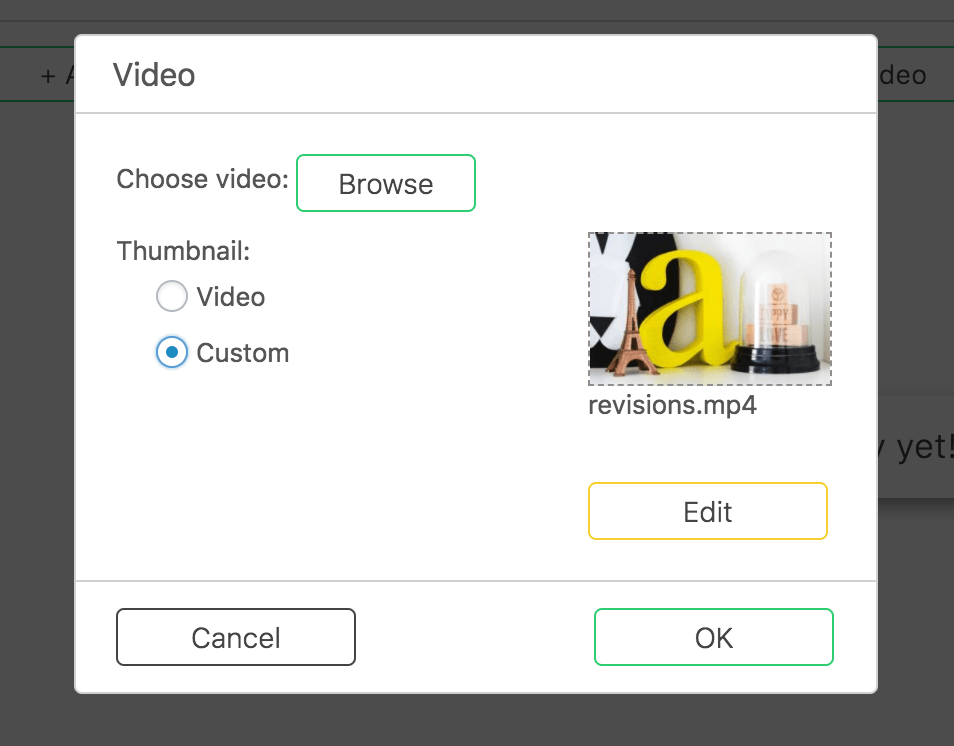
Task: Click the 'Thumbnail:' section label
Action: 183,250
